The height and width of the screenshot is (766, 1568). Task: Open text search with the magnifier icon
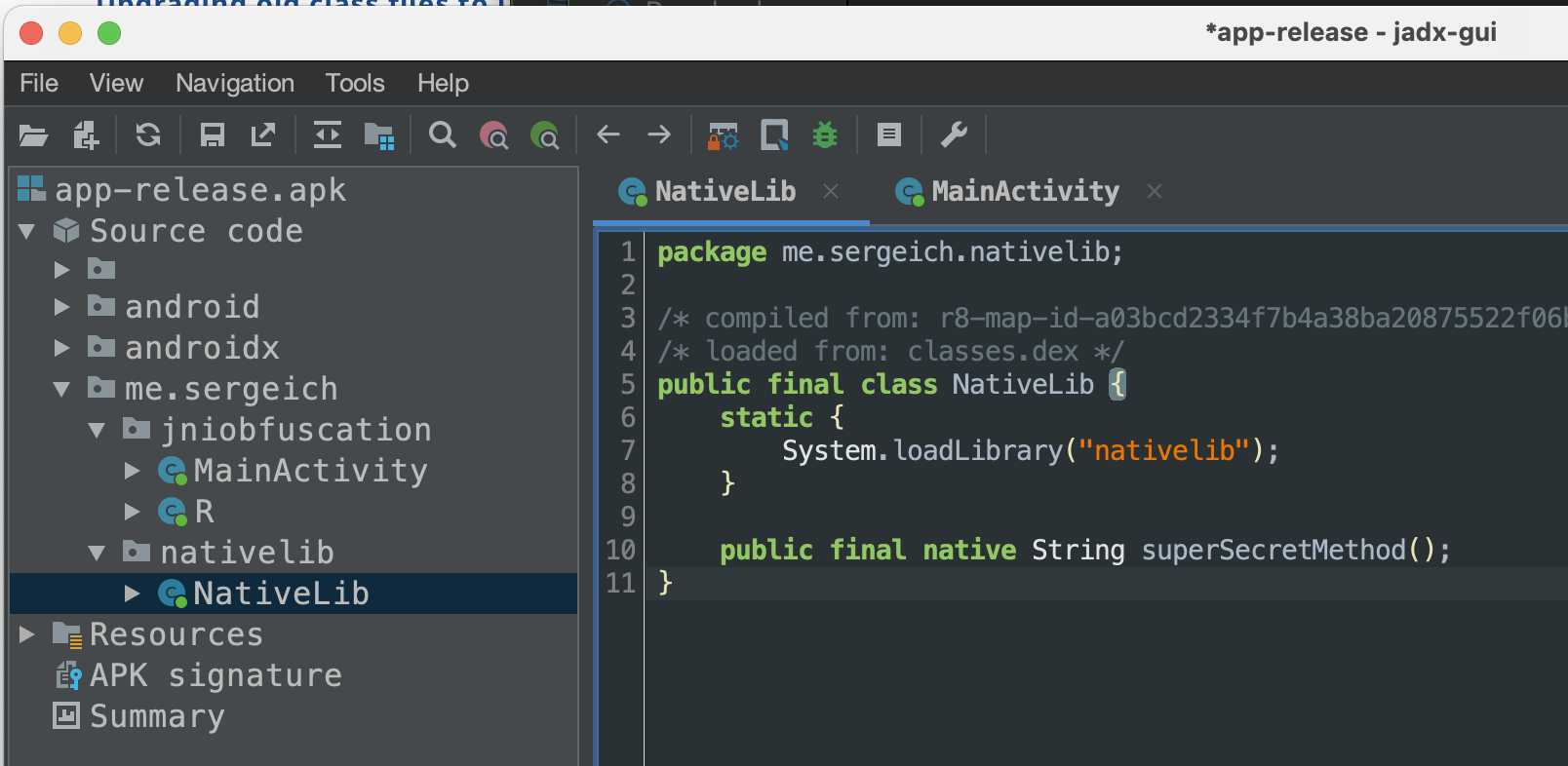[443, 135]
